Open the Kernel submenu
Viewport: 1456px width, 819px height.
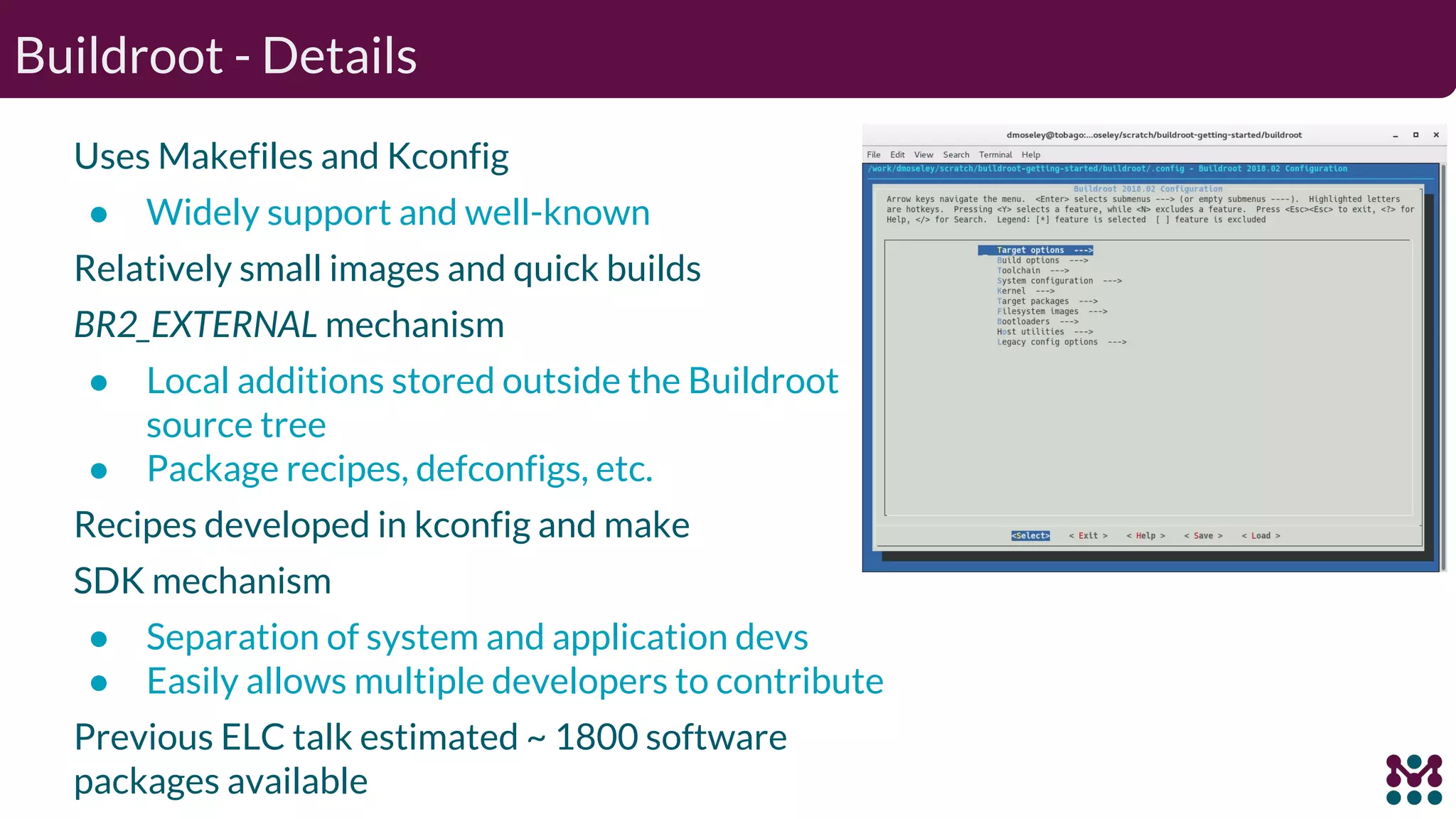(x=1025, y=291)
